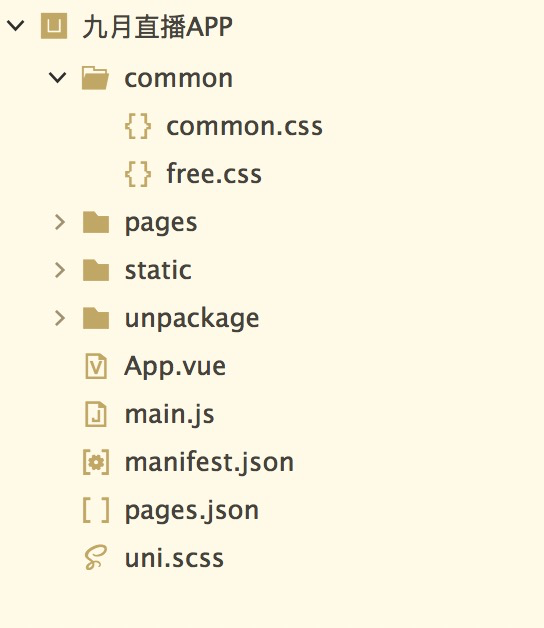Expand the pages folder chevron

[60, 222]
